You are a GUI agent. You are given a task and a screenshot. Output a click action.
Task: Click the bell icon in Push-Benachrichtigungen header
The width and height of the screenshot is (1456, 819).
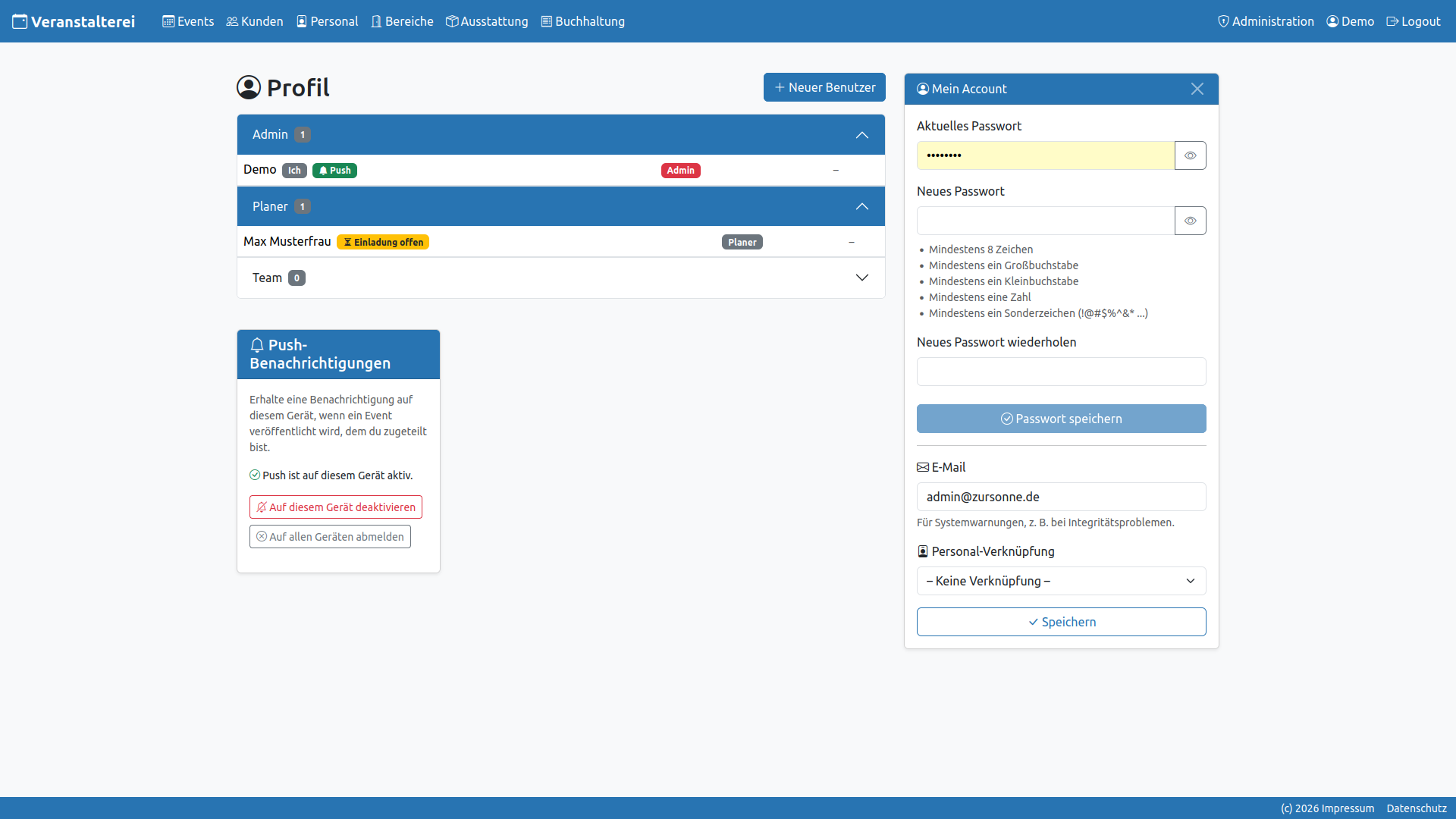(257, 345)
